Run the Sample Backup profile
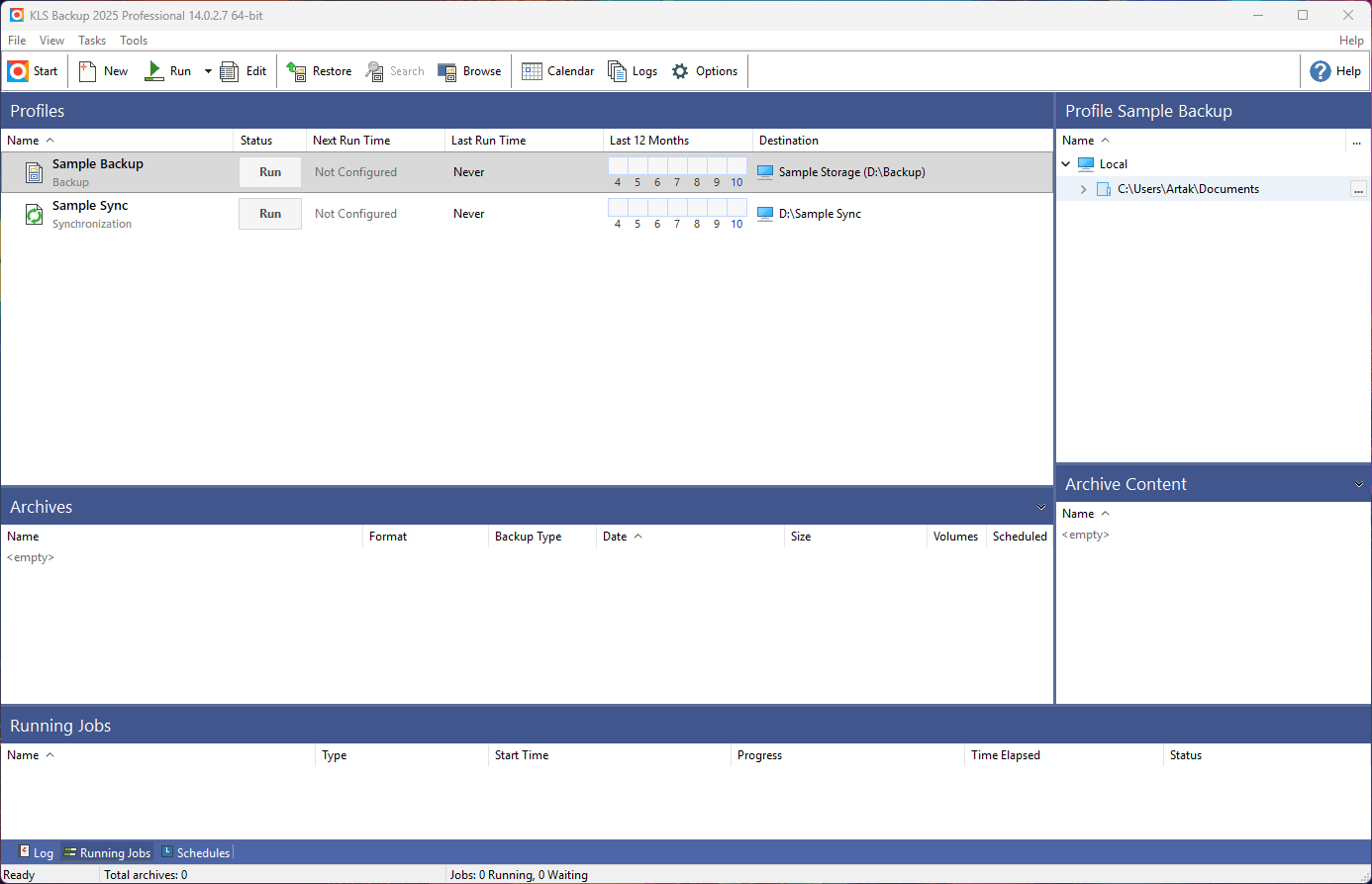Image resolution: width=1372 pixels, height=884 pixels. [x=270, y=172]
